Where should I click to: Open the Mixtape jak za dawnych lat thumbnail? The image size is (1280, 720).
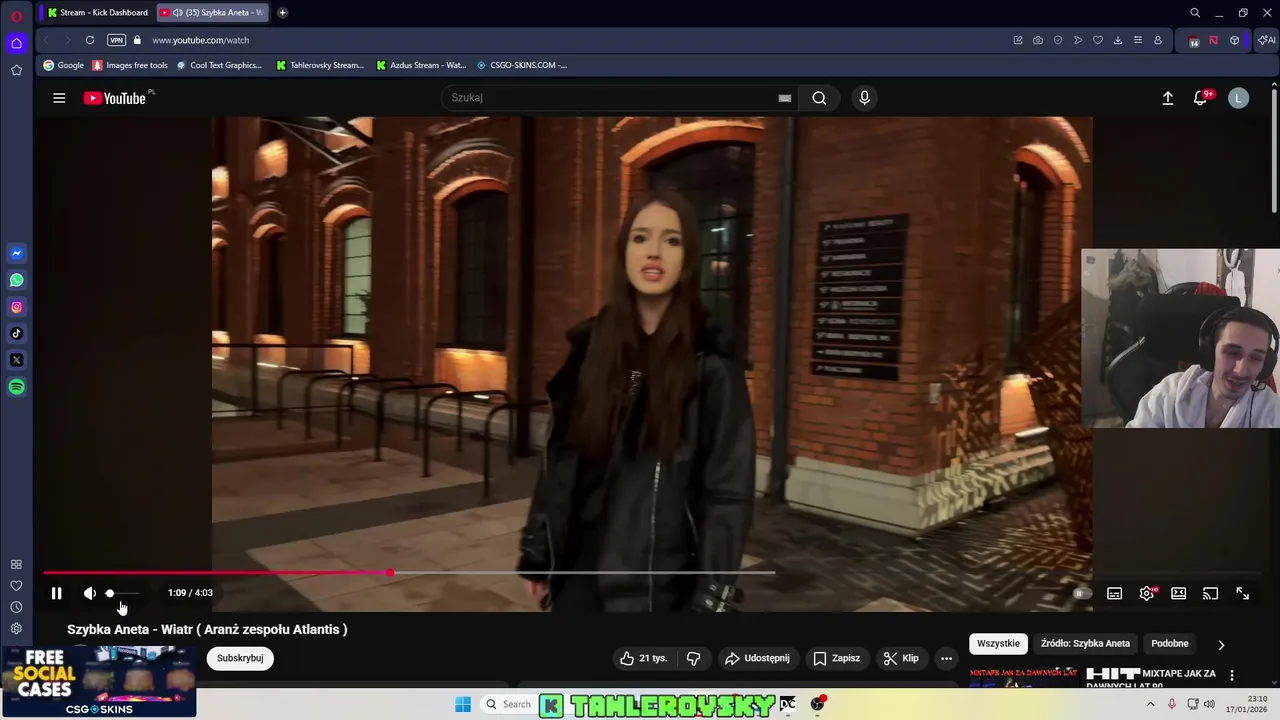click(x=1024, y=677)
